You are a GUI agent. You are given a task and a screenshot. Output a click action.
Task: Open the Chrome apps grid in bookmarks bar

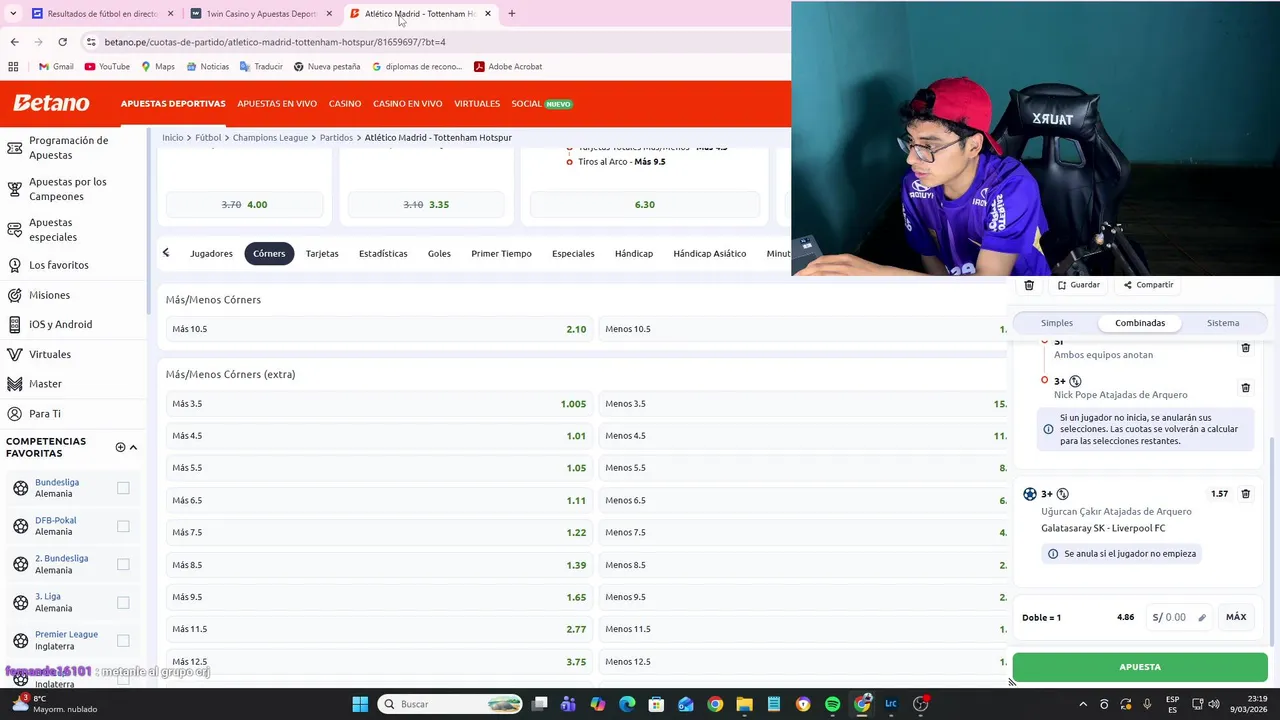(x=13, y=67)
